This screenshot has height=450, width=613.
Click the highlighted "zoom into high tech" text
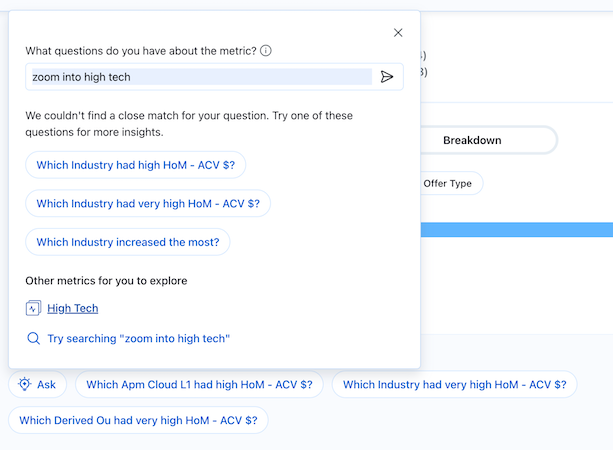pyautogui.click(x=82, y=77)
